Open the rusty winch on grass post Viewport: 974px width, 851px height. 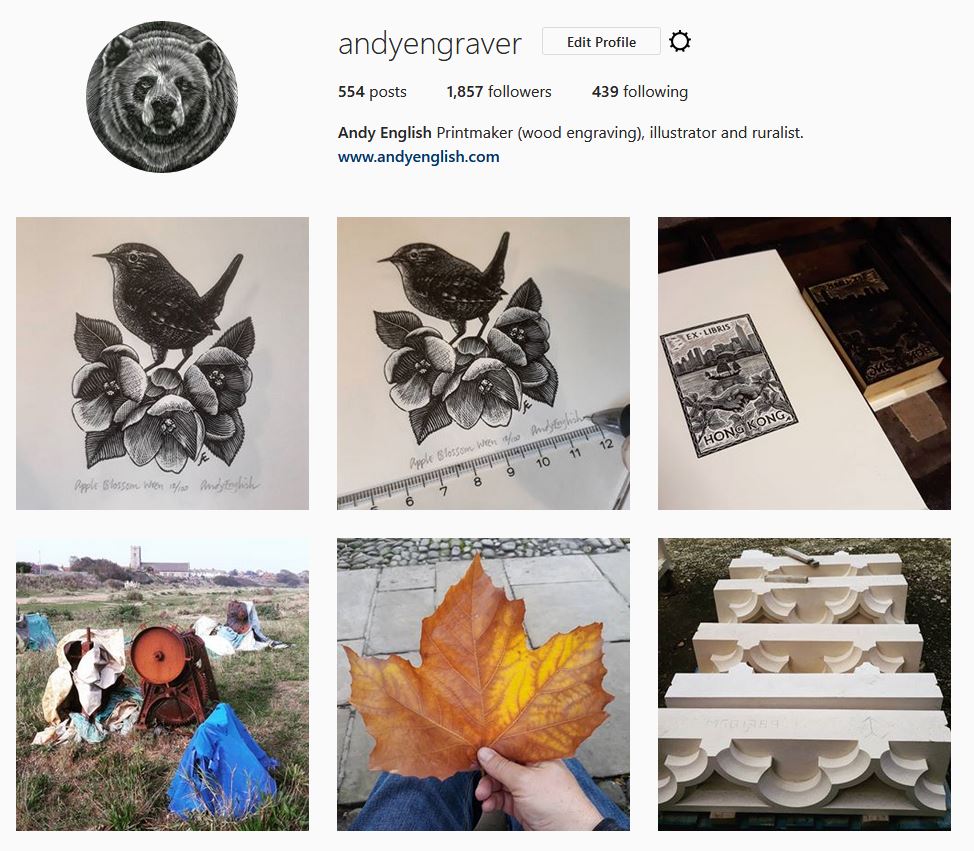click(162, 685)
